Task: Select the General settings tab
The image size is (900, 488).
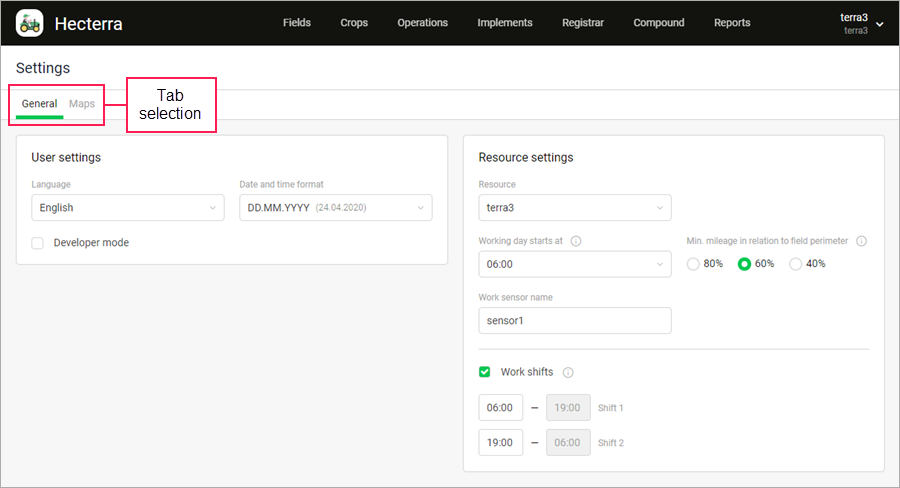Action: [x=40, y=104]
